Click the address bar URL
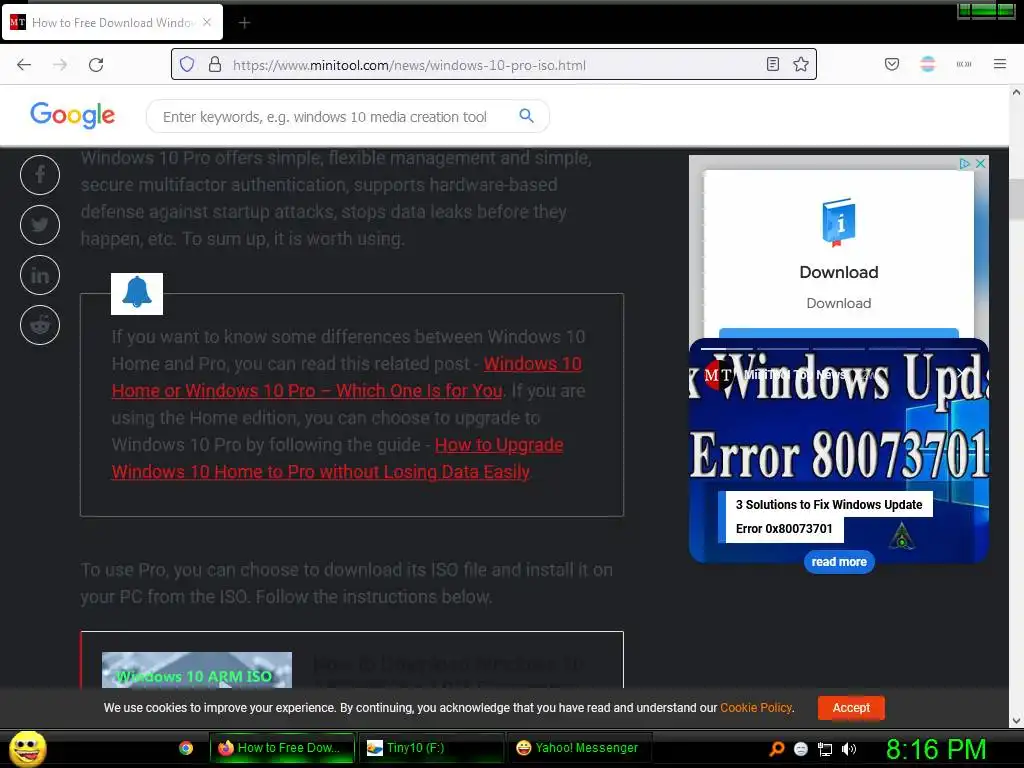Image resolution: width=1024 pixels, height=768 pixels. (409, 65)
